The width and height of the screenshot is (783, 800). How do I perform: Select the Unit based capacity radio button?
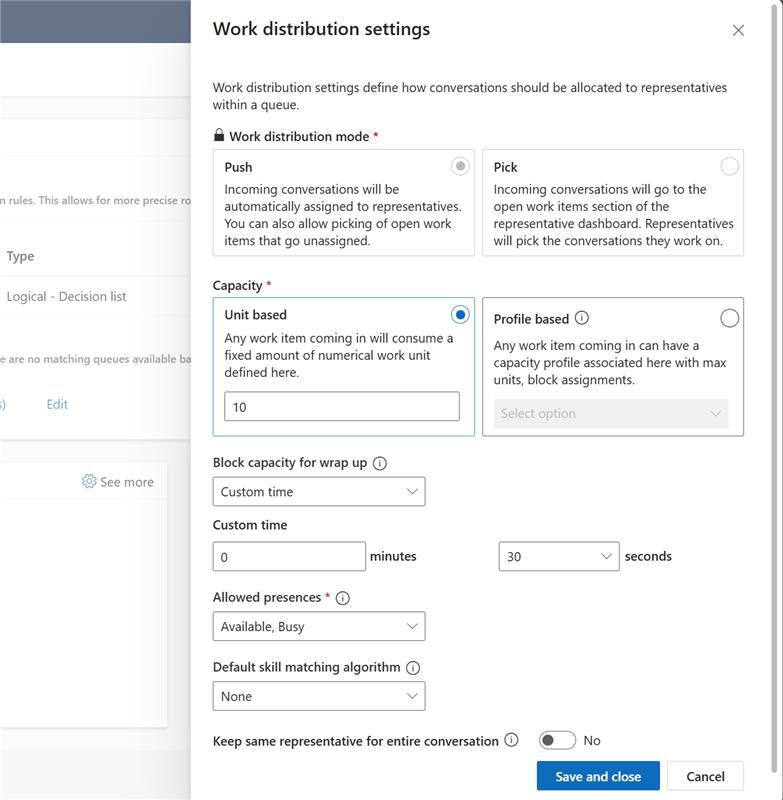[460, 315]
